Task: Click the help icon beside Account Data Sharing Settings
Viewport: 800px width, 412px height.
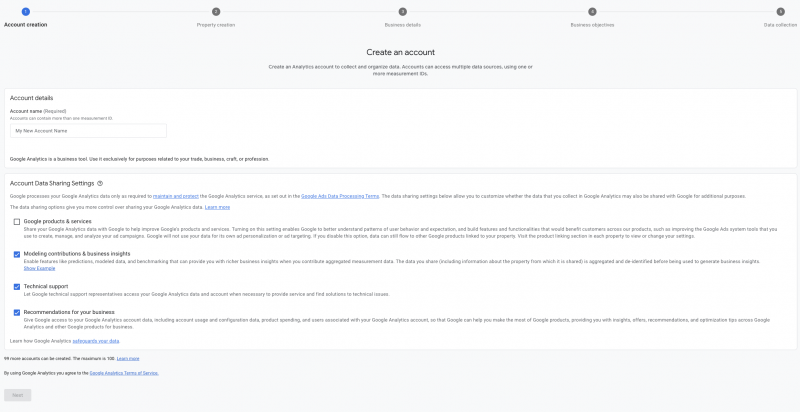Action: coord(100,183)
